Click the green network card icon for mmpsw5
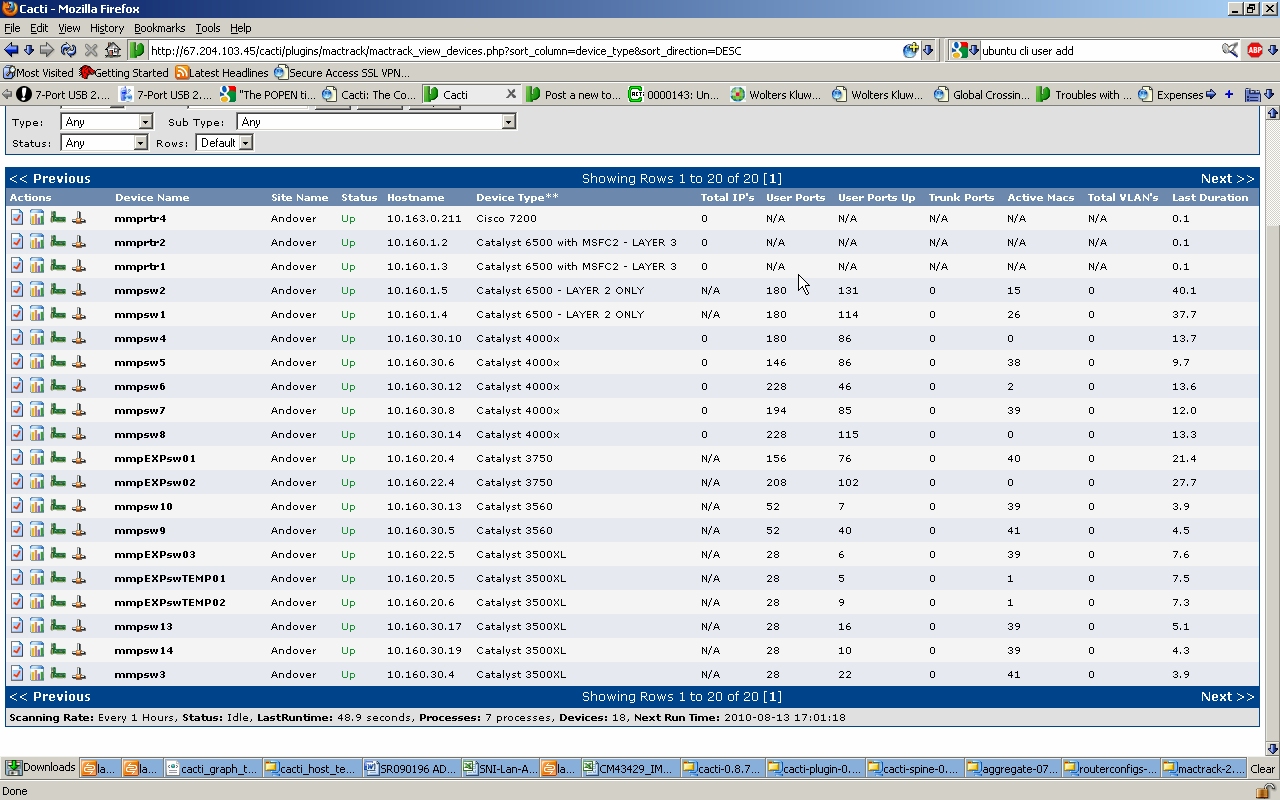Viewport: 1280px width, 800px height. pos(58,362)
